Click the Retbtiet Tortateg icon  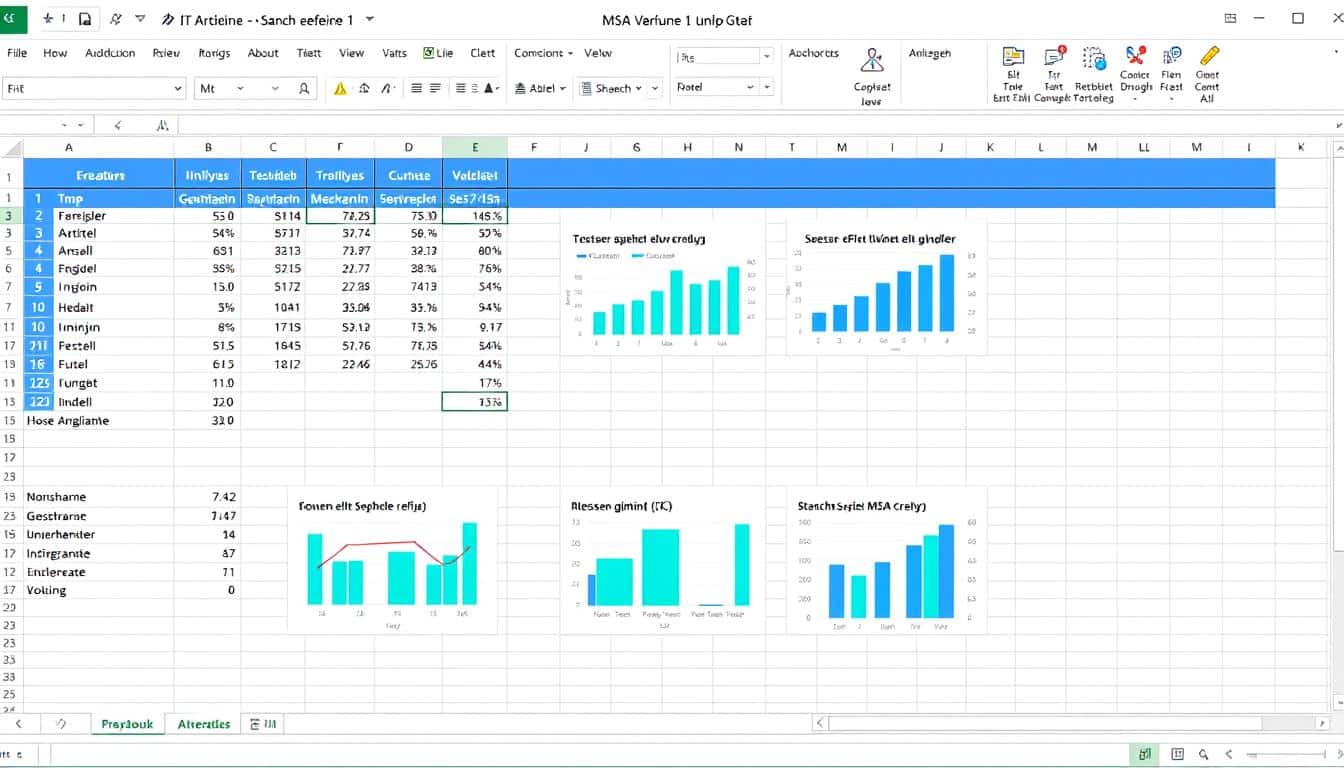1094,57
